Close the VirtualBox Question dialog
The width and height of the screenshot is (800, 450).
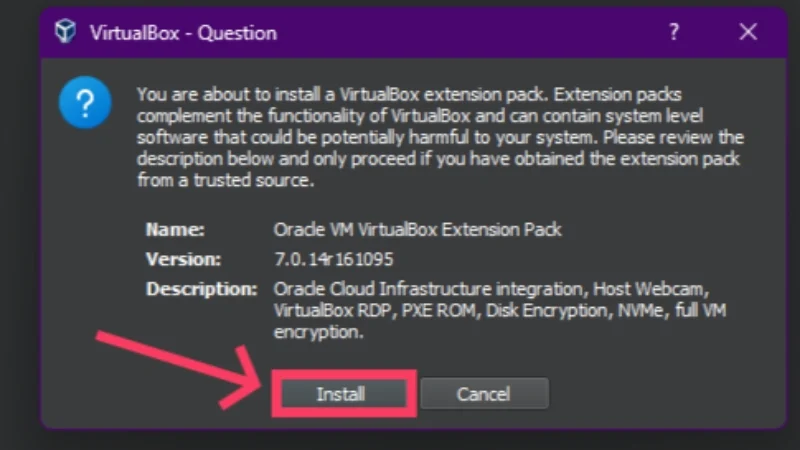(x=748, y=33)
